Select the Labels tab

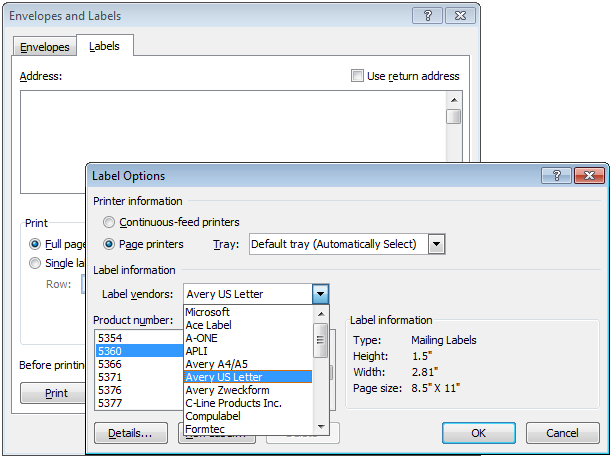tap(105, 46)
